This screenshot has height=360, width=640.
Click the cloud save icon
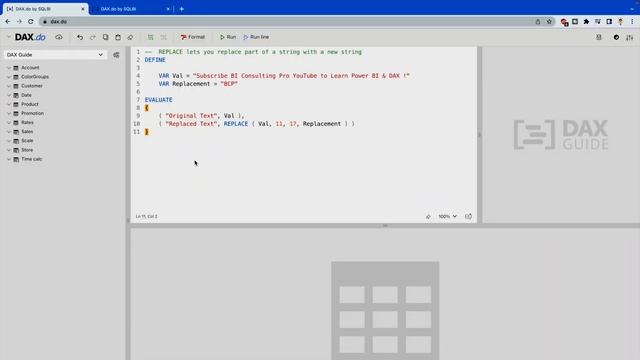[x=59, y=37]
